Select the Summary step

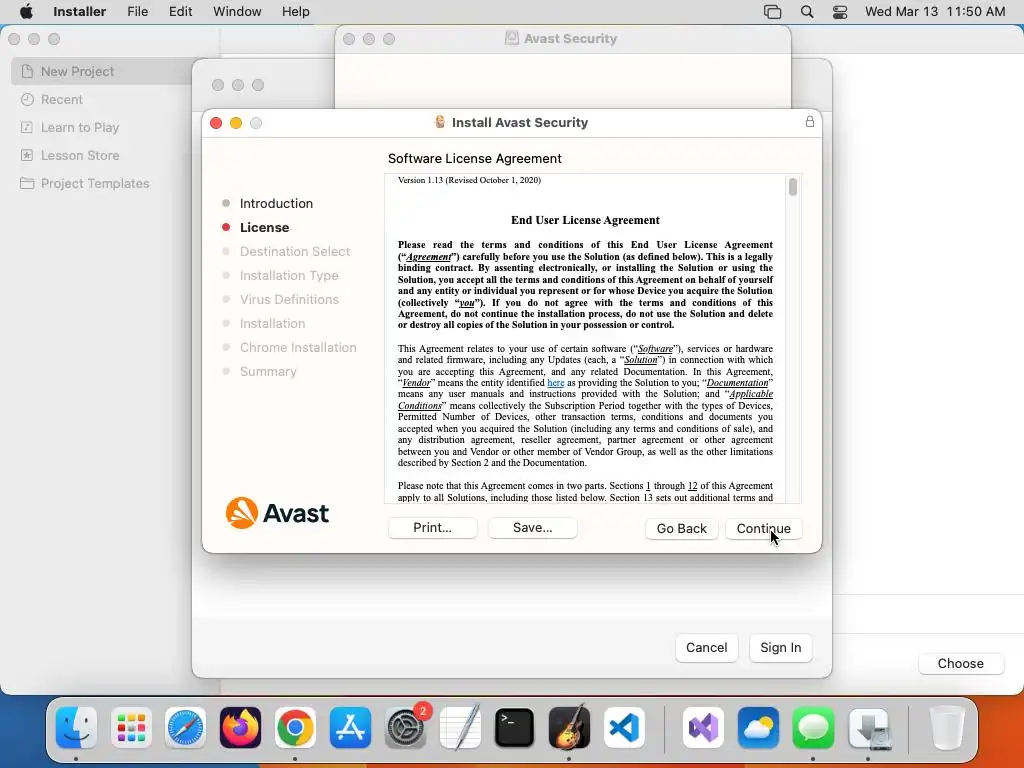[268, 371]
